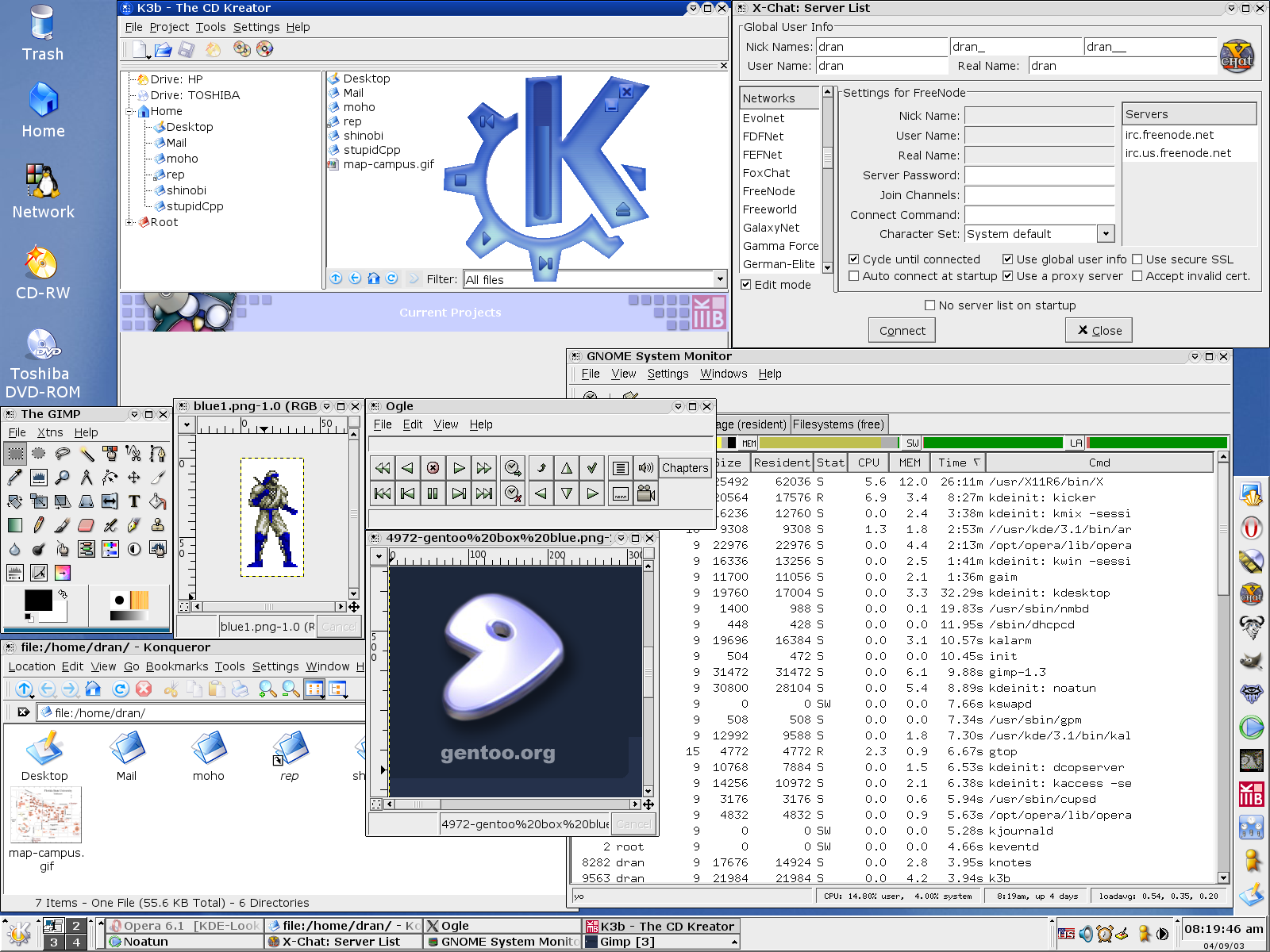Click the Konqueror Reload icon
Image resolution: width=1270 pixels, height=952 pixels.
click(x=121, y=689)
